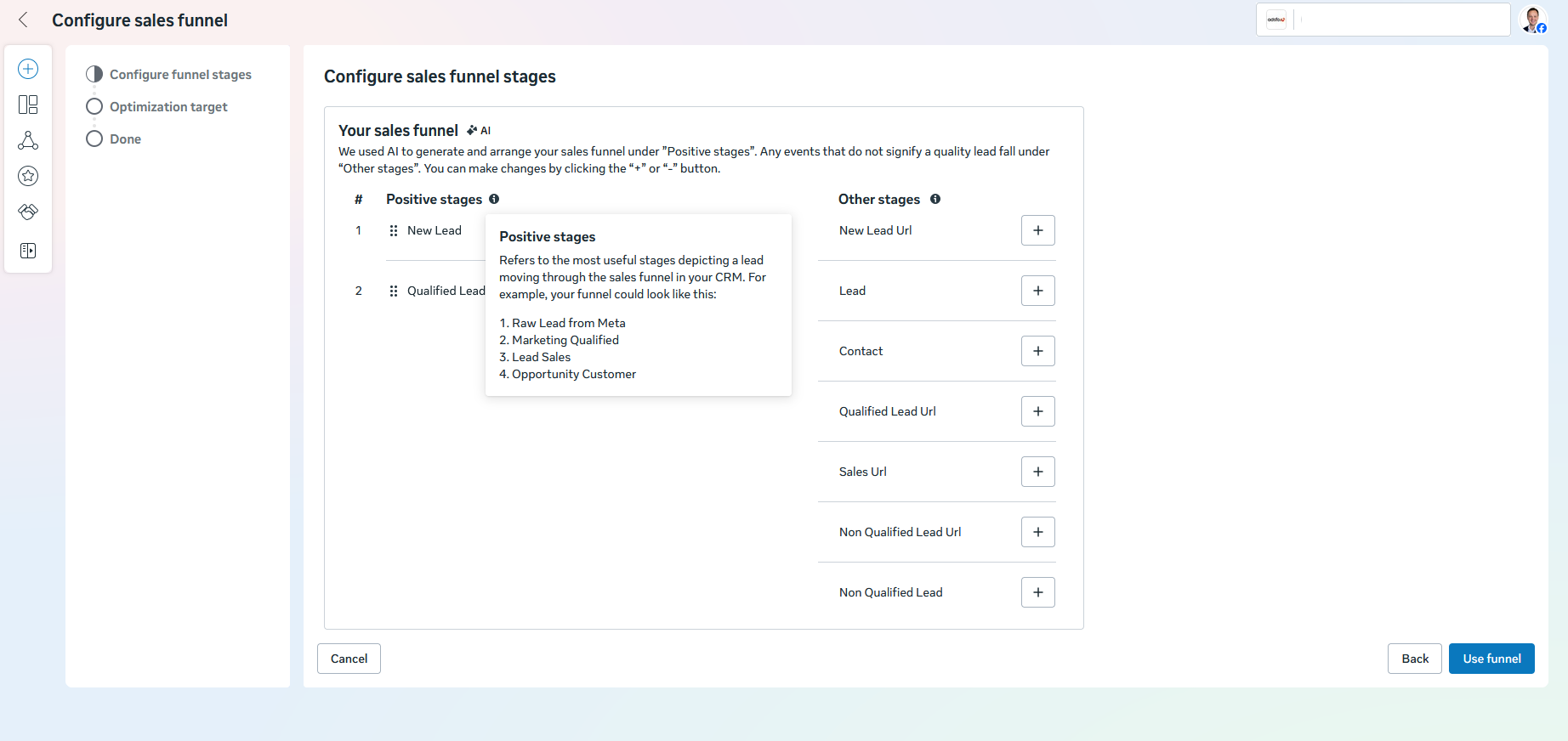The height and width of the screenshot is (741, 1568).
Task: Click the Cancel button
Action: pyautogui.click(x=349, y=659)
